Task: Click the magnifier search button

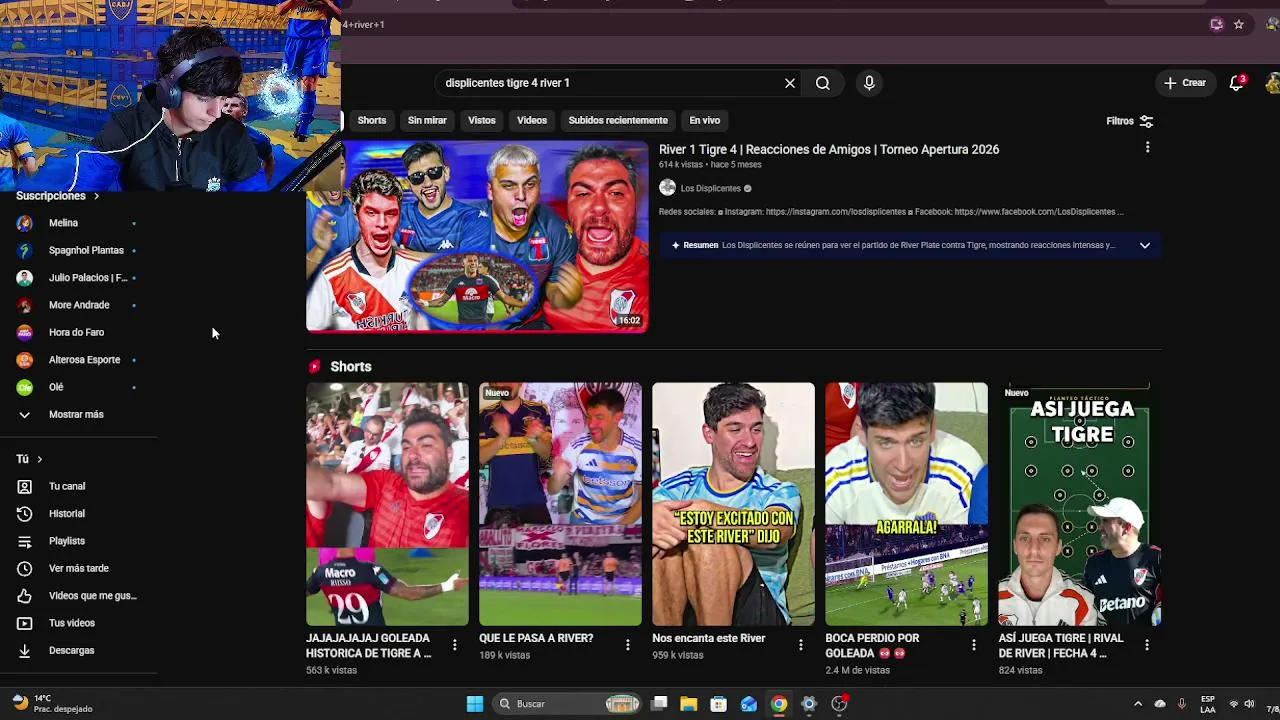Action: pyautogui.click(x=822, y=83)
